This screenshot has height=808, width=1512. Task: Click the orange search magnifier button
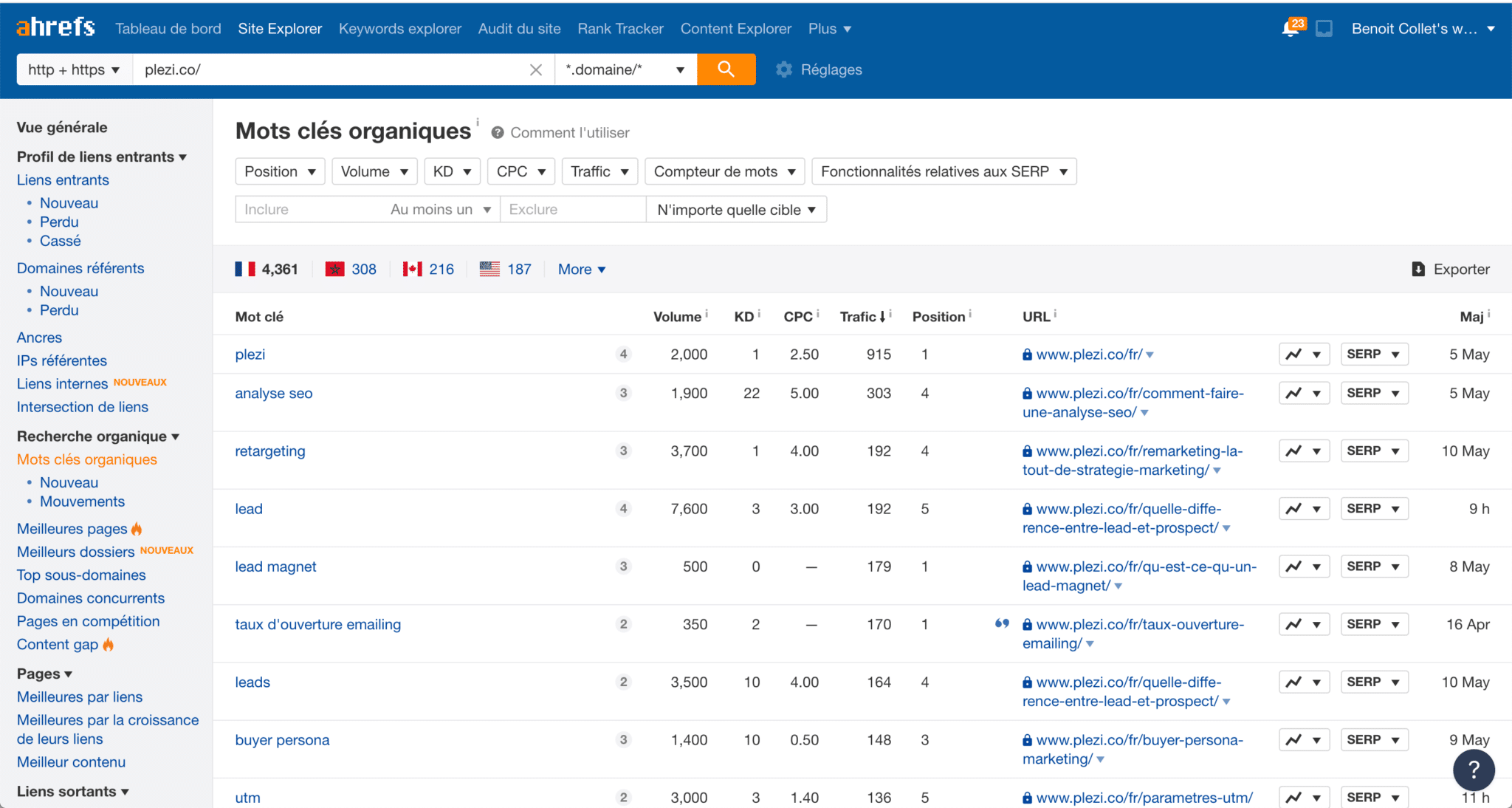point(726,69)
